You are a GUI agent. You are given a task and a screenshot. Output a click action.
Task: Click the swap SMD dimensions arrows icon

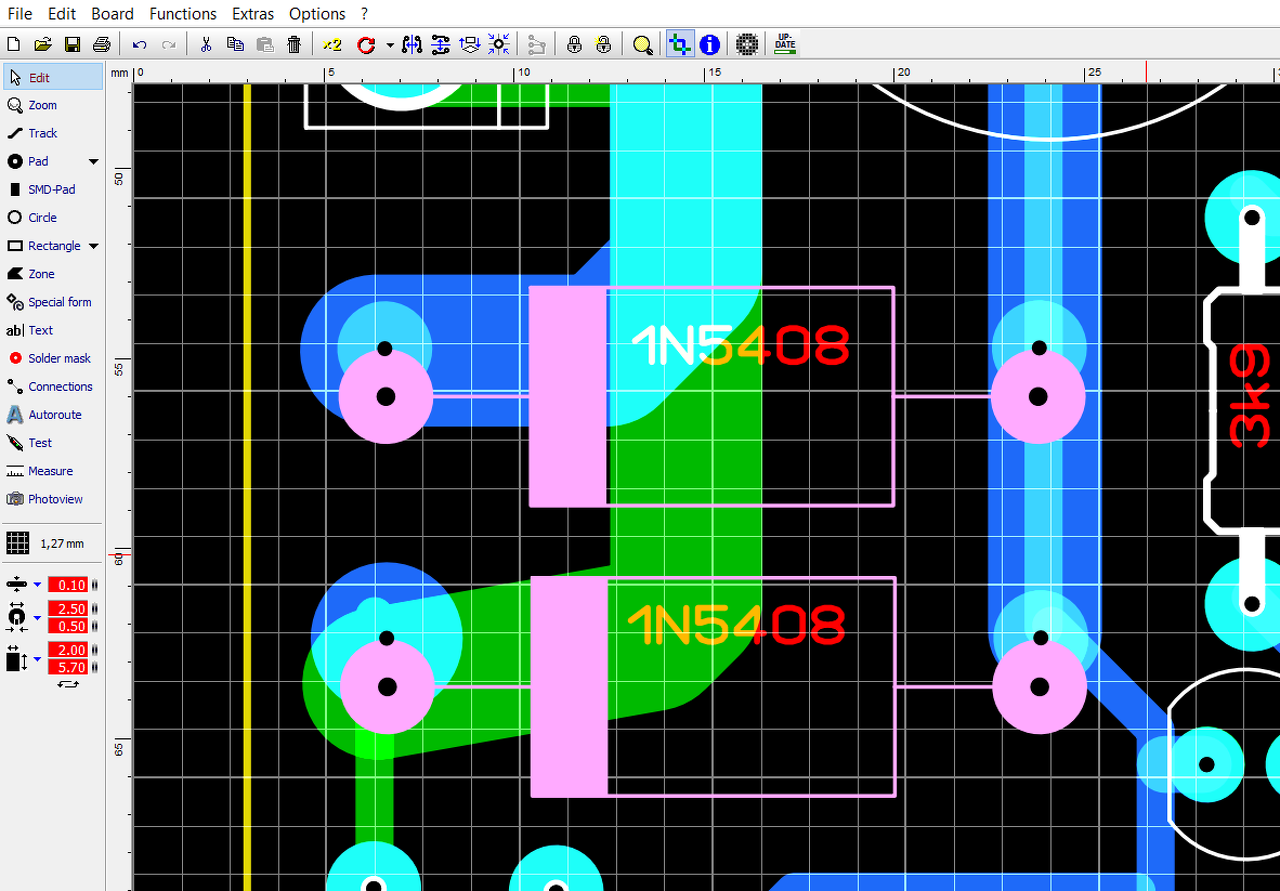coord(68,684)
